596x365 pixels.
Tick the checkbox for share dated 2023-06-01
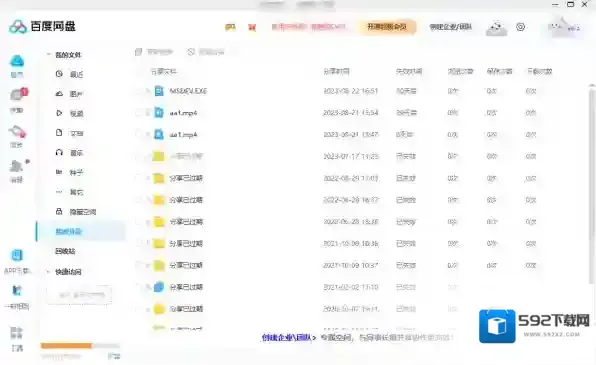coord(139,134)
